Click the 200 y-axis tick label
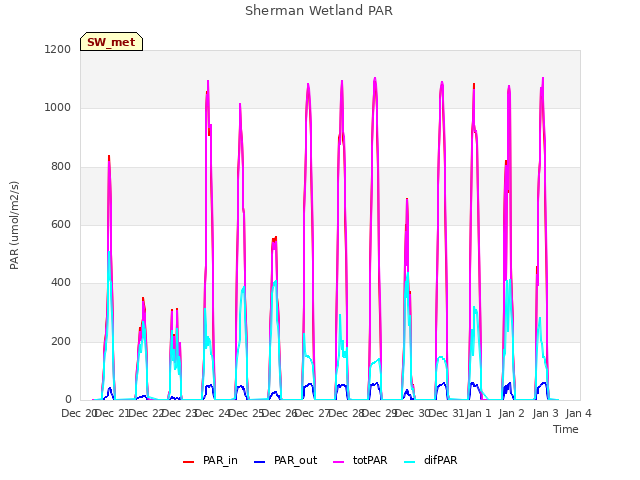 click(61, 342)
